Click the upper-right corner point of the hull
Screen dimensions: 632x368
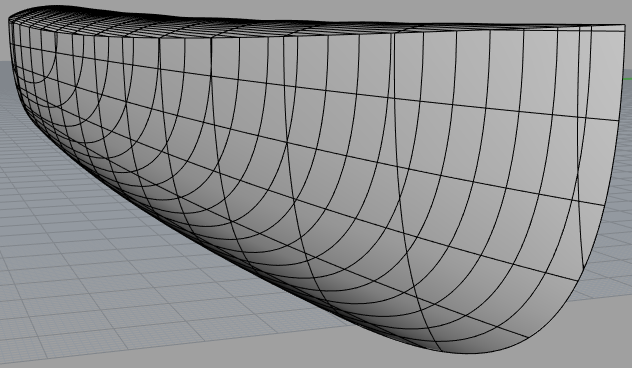(624, 26)
